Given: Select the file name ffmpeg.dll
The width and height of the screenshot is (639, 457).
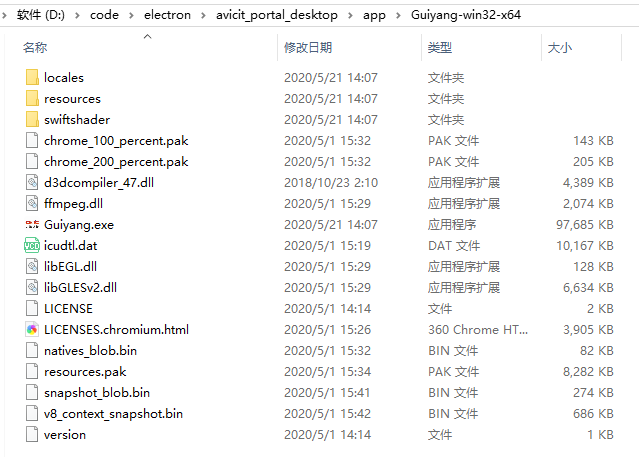Looking at the screenshot, I should pos(73,204).
